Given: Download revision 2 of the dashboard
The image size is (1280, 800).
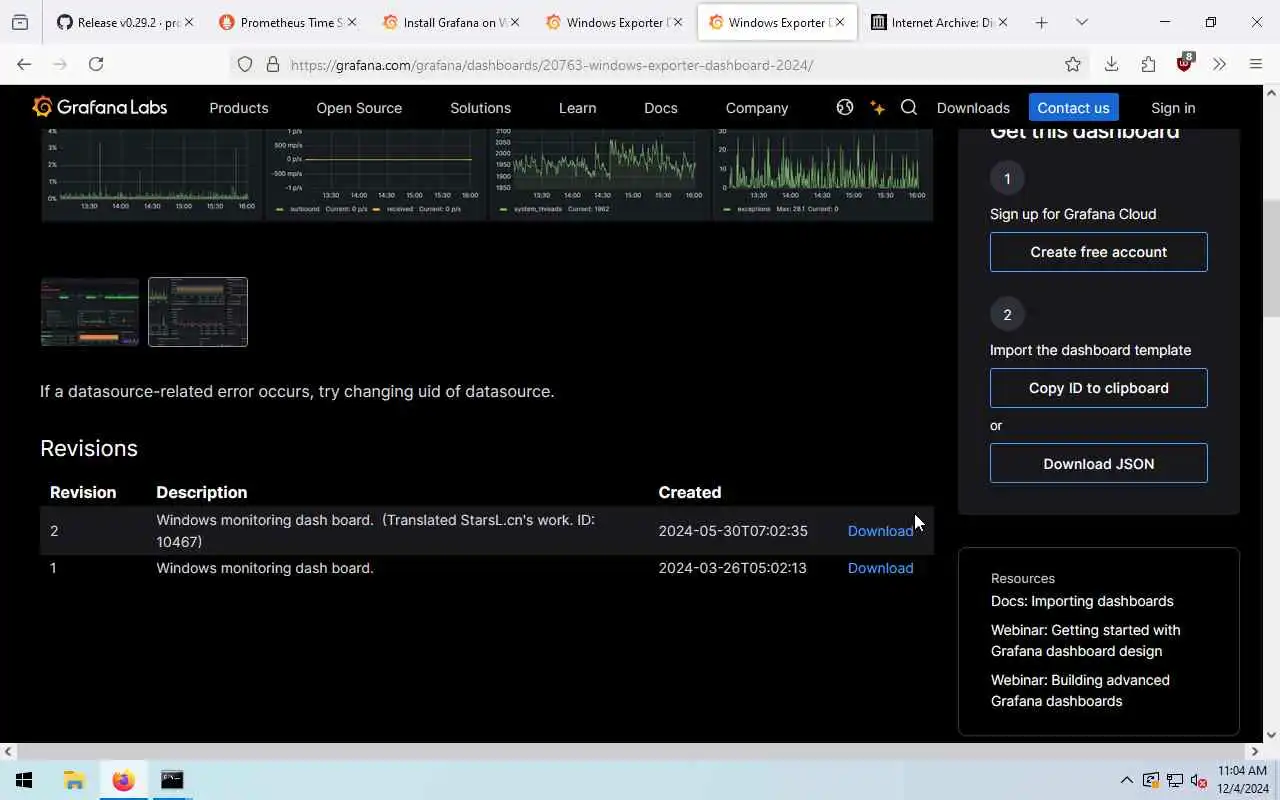Looking at the screenshot, I should point(880,531).
